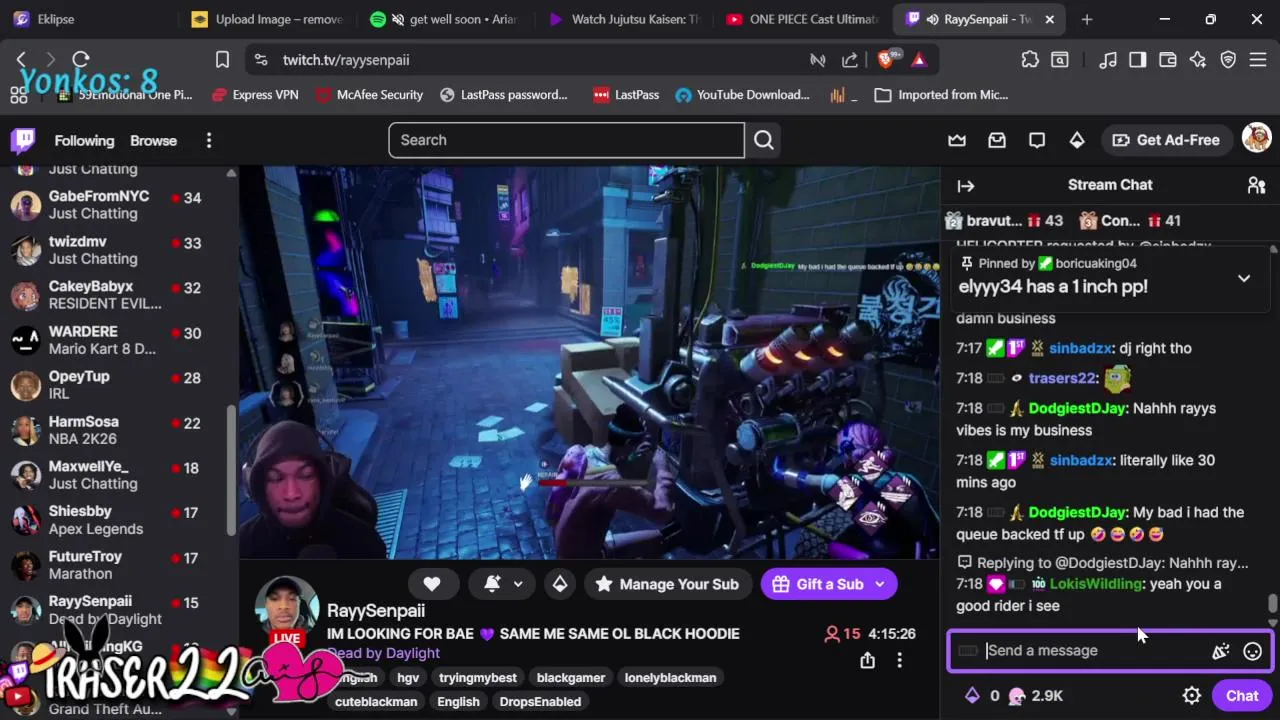The height and width of the screenshot is (720, 1280).
Task: Expand the pinned chat message chevron
Action: pos(1244,278)
